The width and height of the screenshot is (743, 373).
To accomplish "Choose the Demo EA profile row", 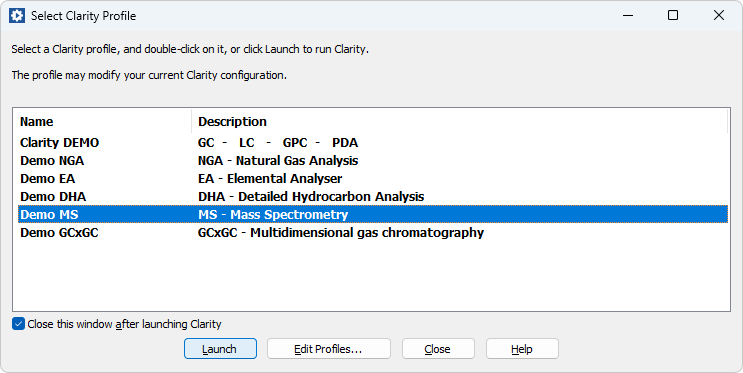I will point(372,179).
